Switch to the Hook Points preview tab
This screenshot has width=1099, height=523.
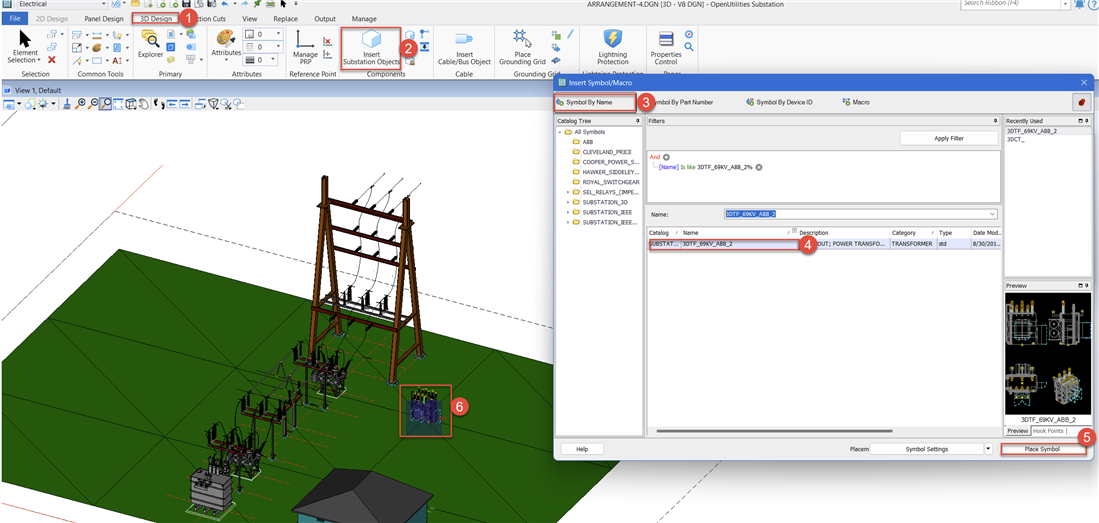point(1048,430)
